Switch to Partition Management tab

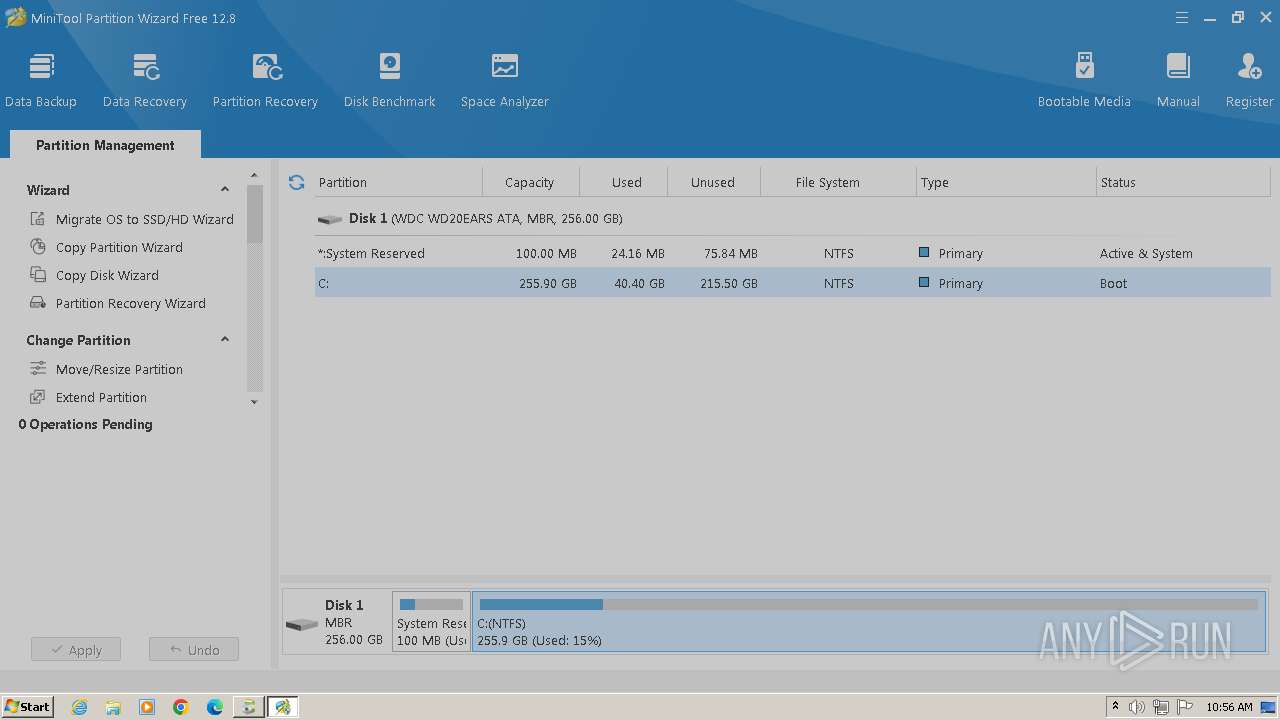click(x=105, y=145)
